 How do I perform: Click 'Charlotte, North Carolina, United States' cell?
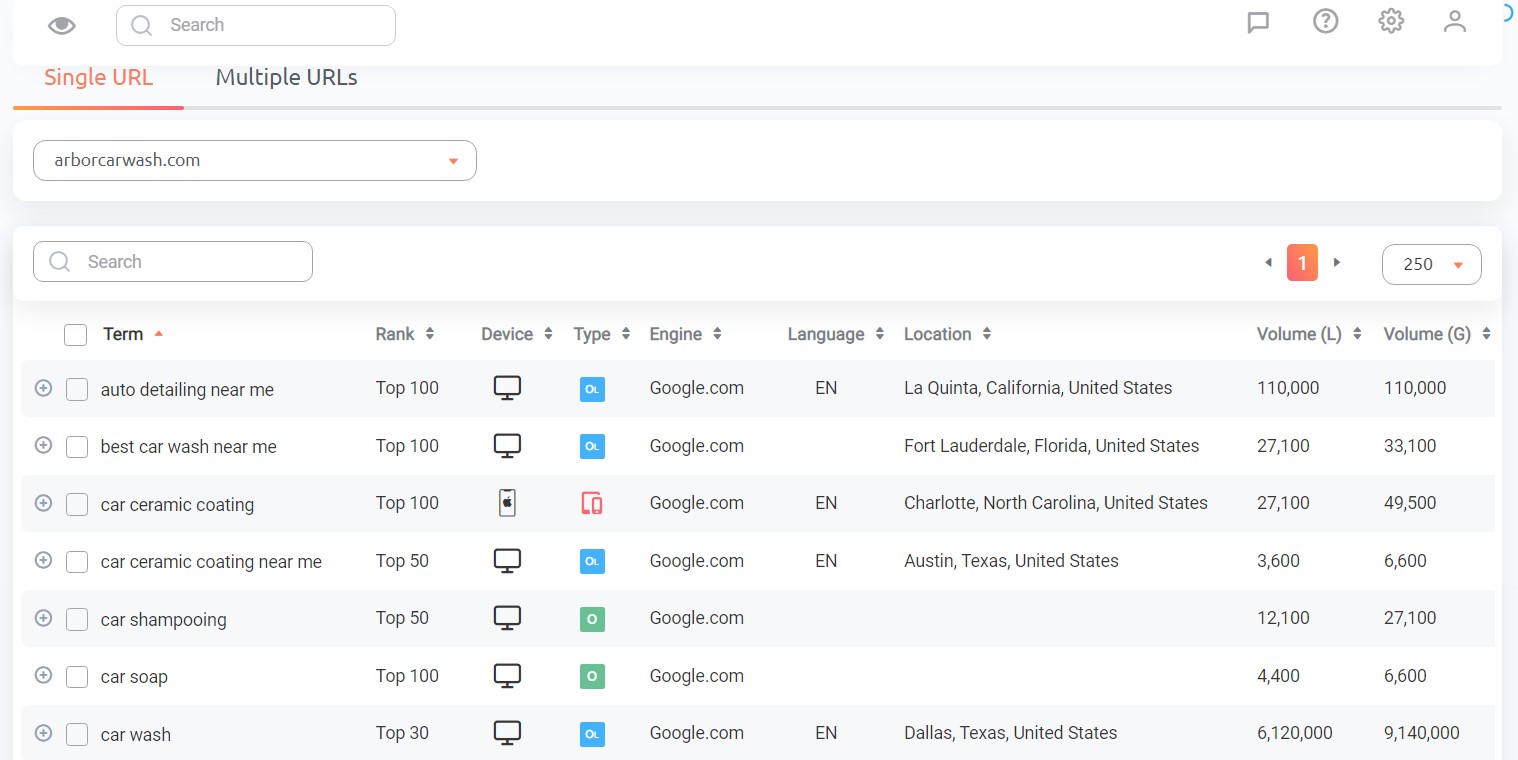(1056, 503)
